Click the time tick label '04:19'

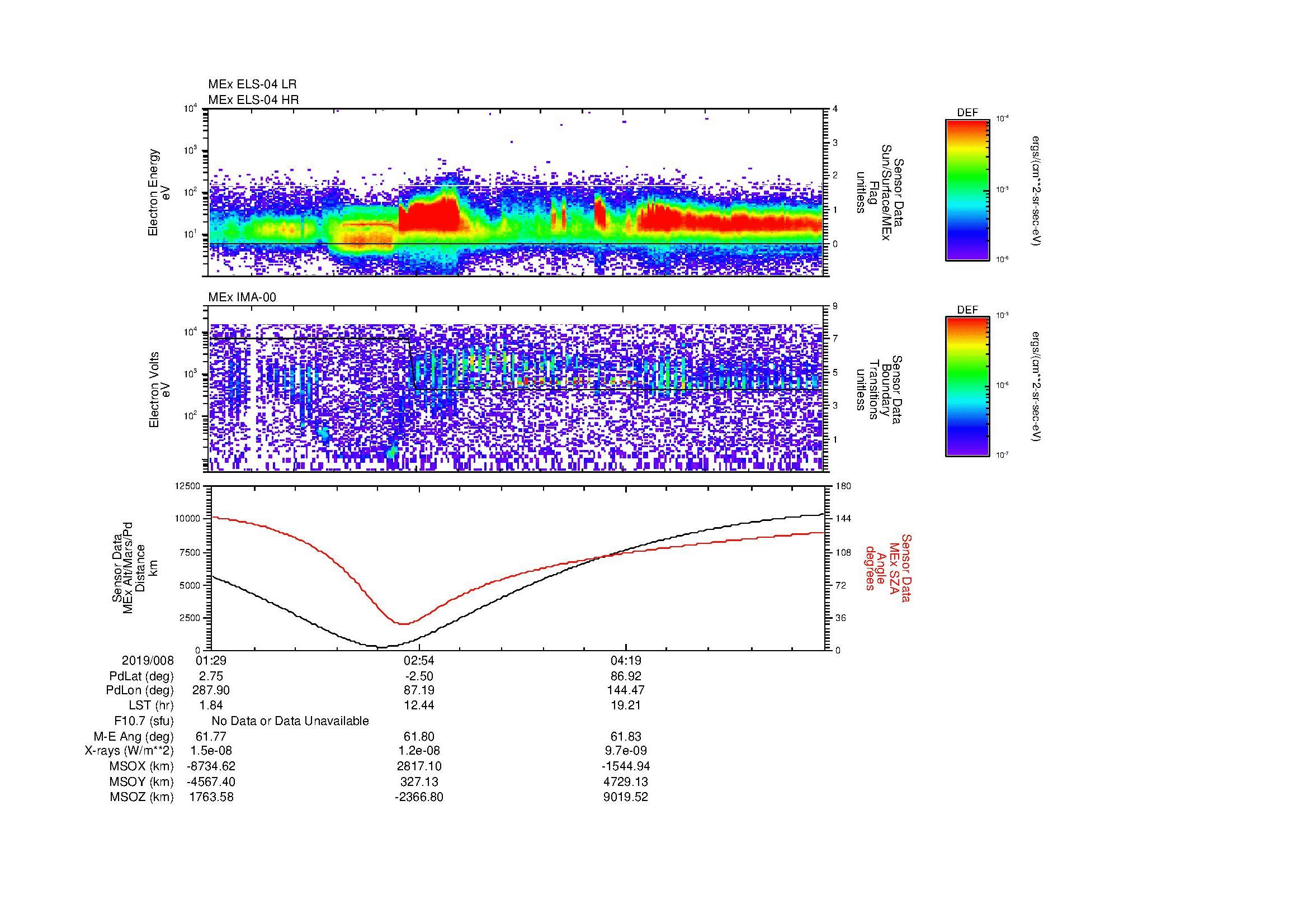(x=626, y=661)
